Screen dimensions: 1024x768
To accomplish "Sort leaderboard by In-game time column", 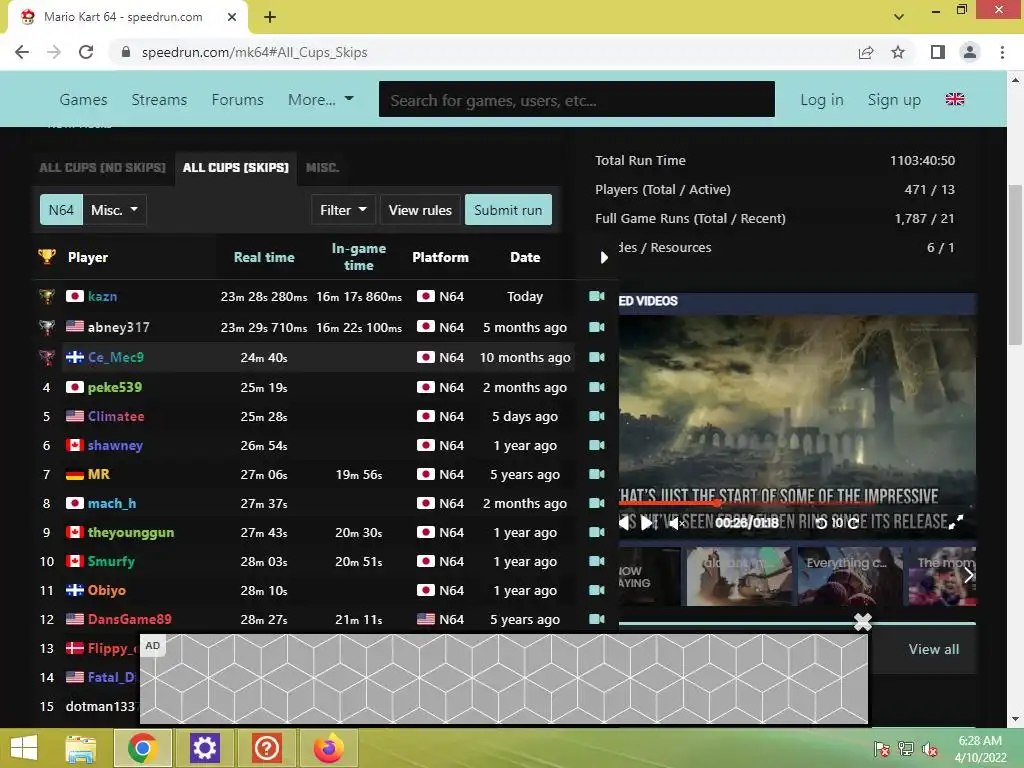I will coord(359,257).
